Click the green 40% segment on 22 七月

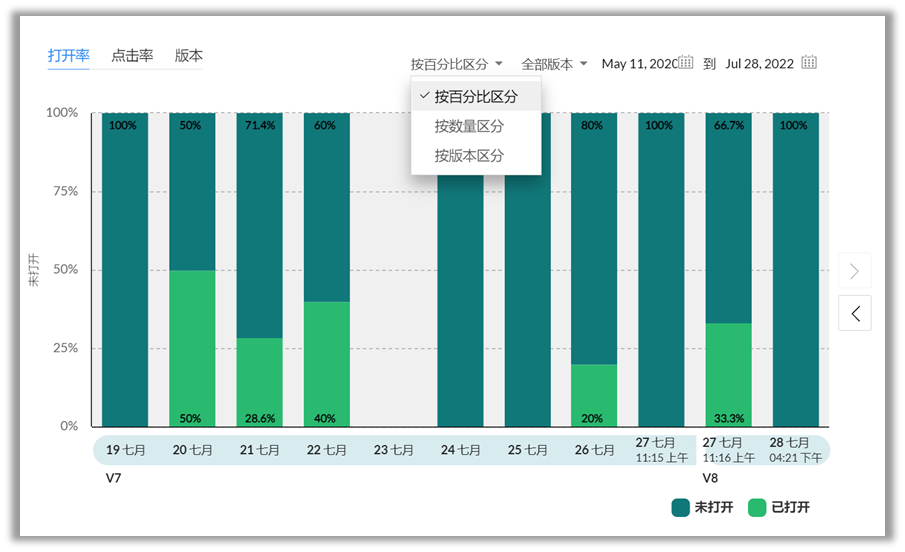(x=327, y=362)
